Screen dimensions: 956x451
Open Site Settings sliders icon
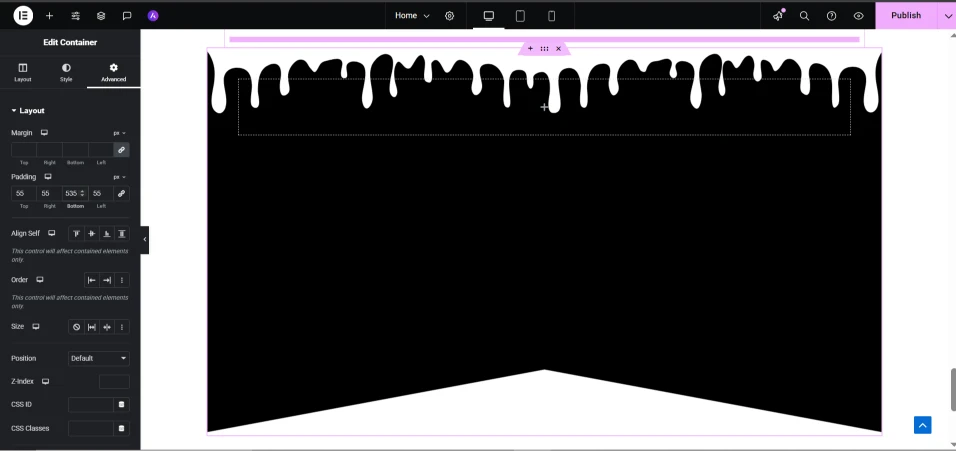point(76,16)
